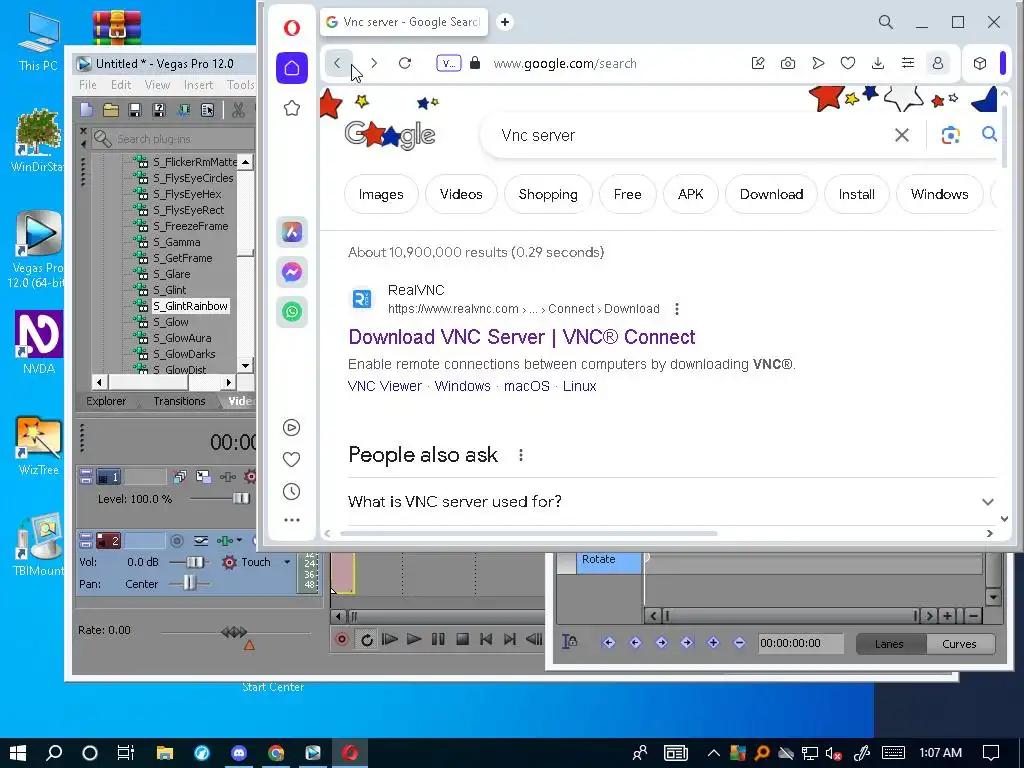Open the Player icon in Opera sidebar

pyautogui.click(x=291, y=428)
